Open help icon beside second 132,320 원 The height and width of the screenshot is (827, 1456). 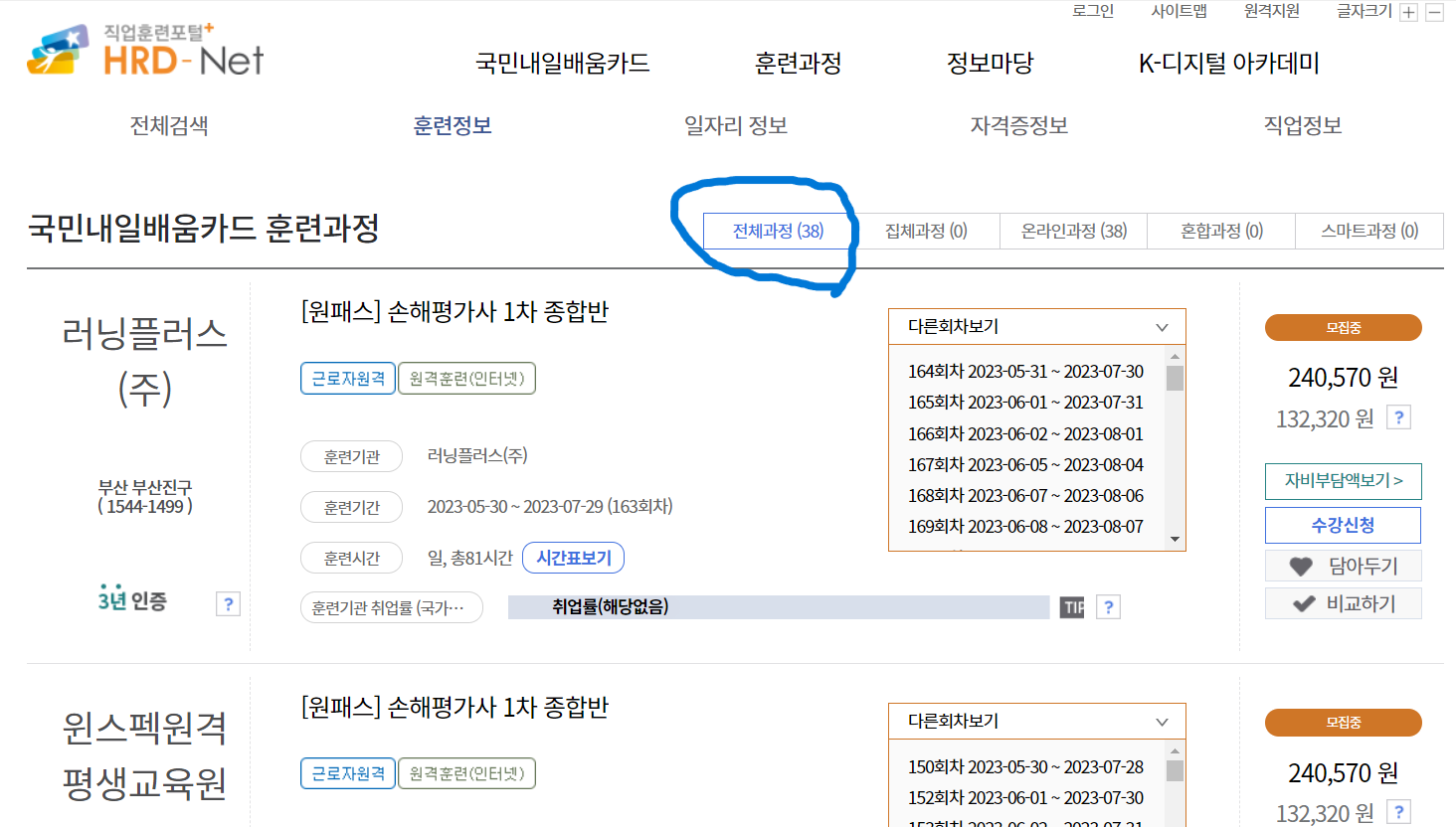(x=1399, y=812)
